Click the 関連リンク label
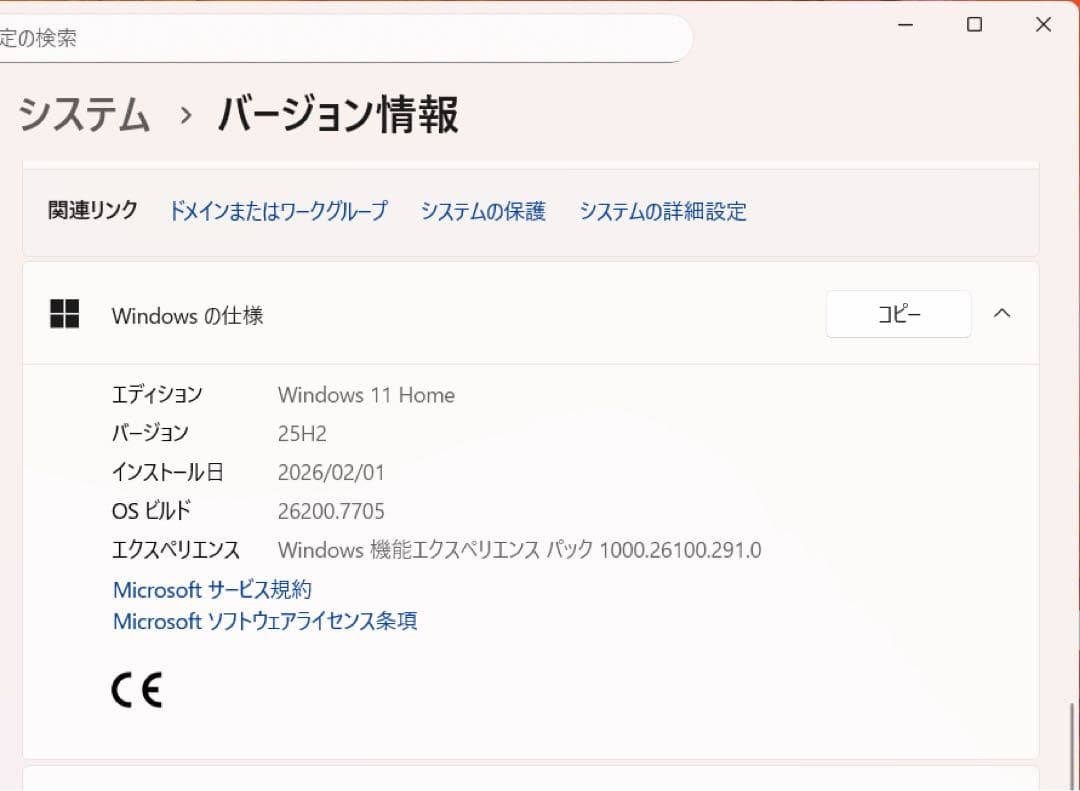1080x791 pixels. 91,211
